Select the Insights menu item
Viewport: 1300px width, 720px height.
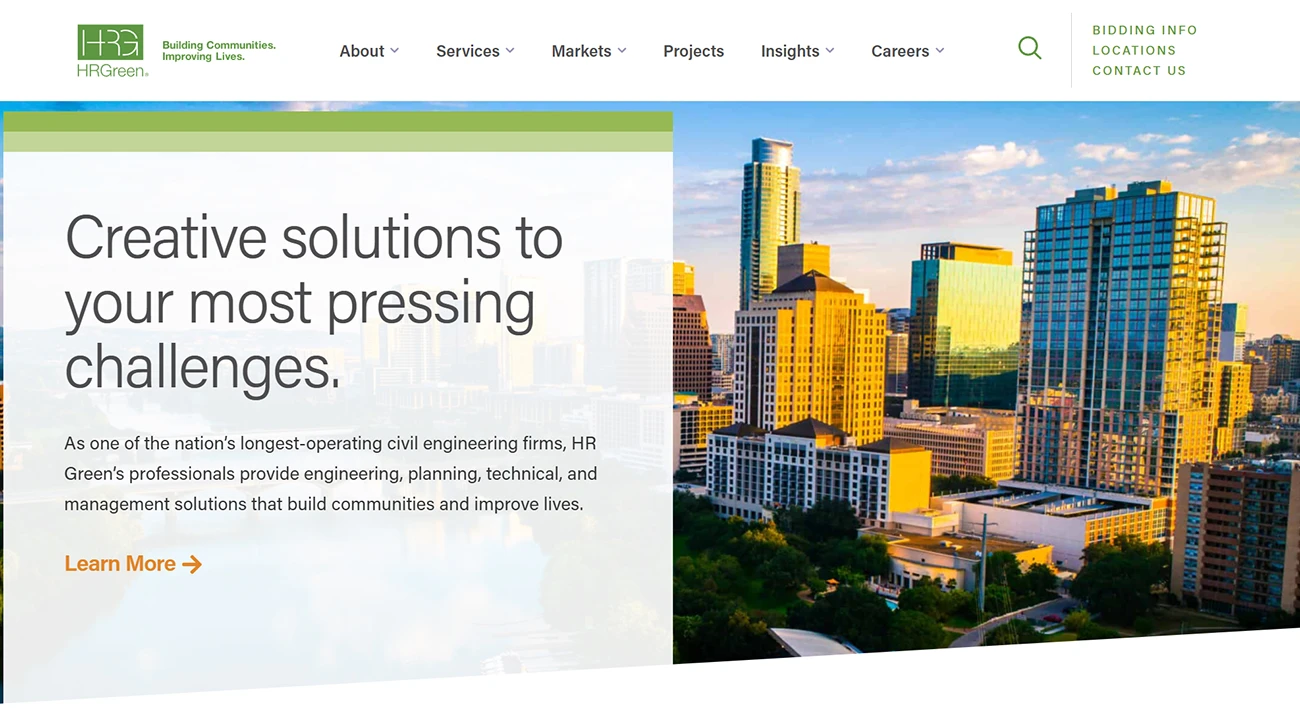[790, 51]
